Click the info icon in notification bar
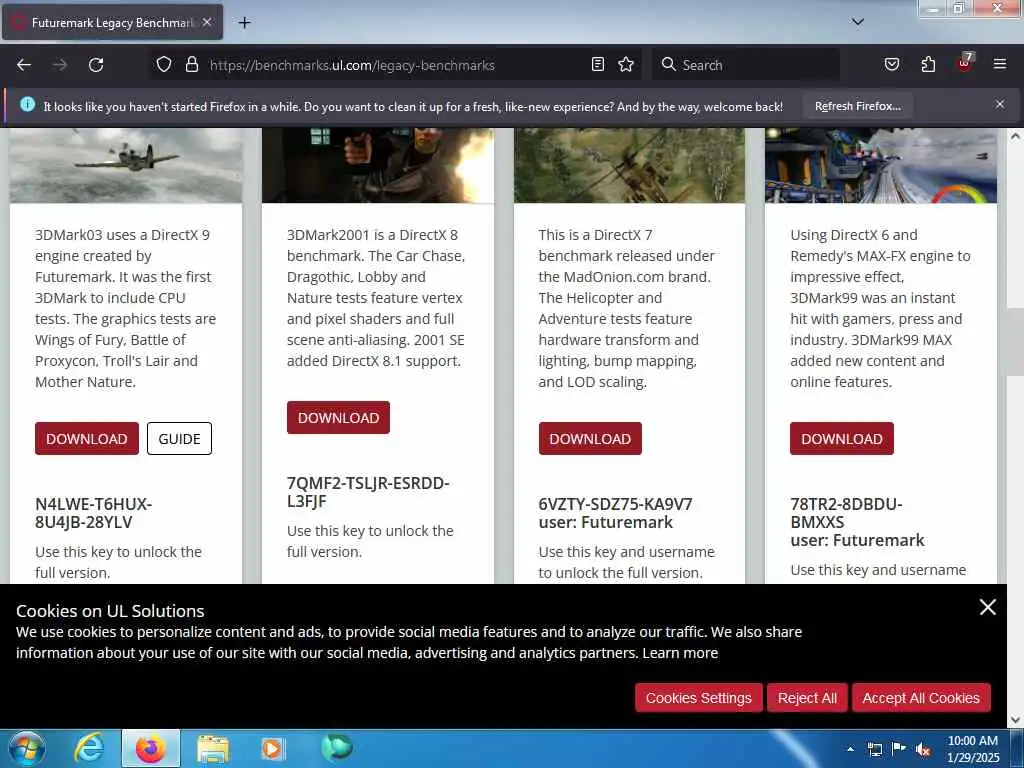This screenshot has width=1024, height=768. (x=27, y=104)
